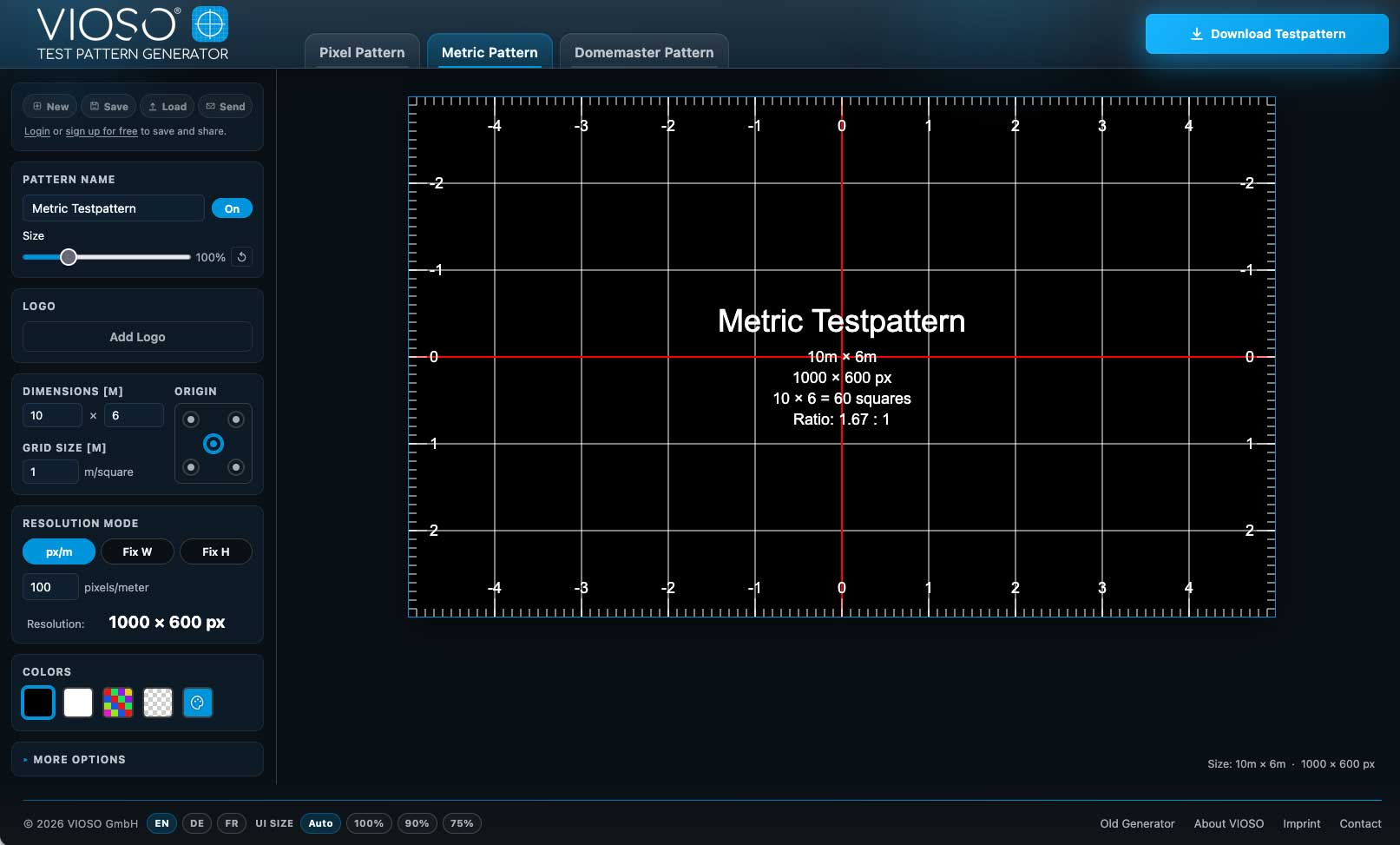Open the Domemaster Pattern tab
The width and height of the screenshot is (1400, 845).
(x=644, y=51)
